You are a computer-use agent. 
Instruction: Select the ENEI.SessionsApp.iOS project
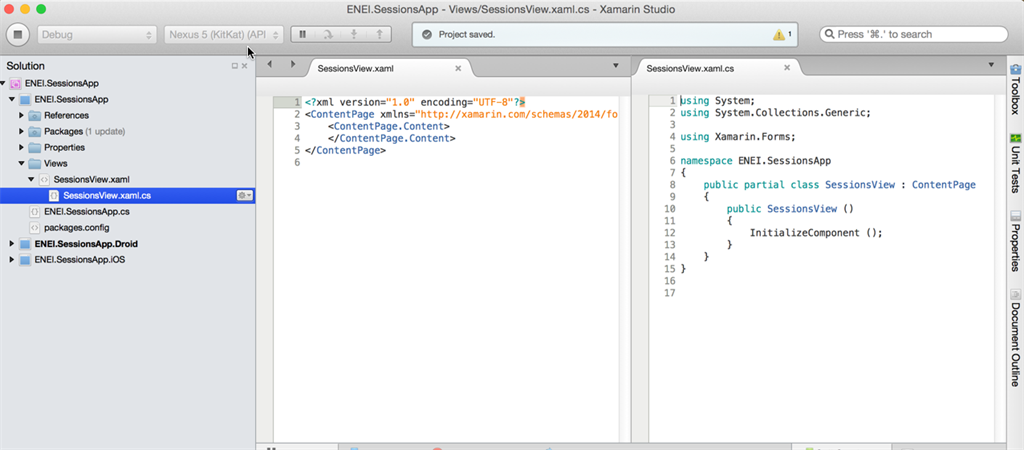(x=80, y=260)
